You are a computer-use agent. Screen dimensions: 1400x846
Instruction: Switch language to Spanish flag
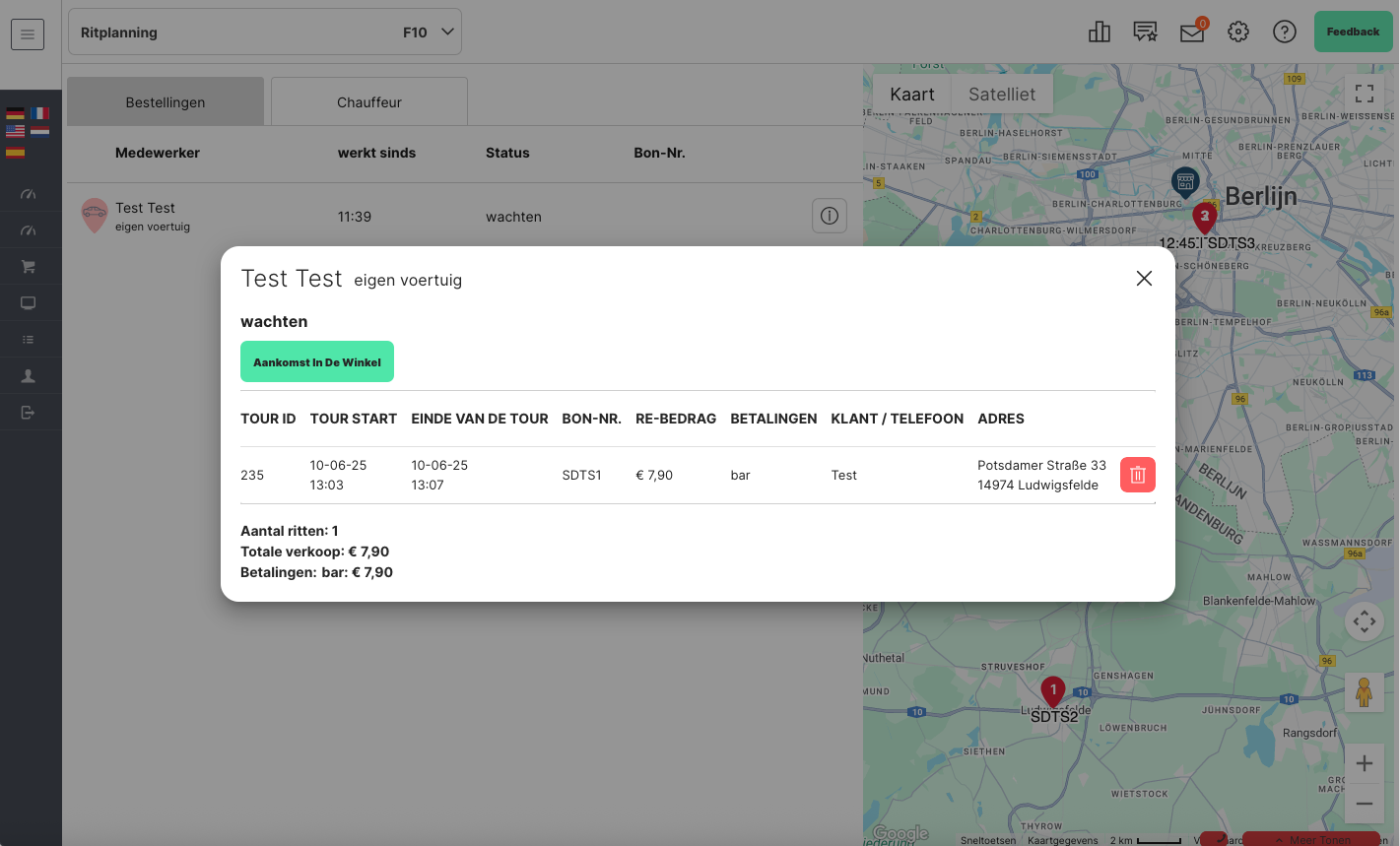[15, 153]
